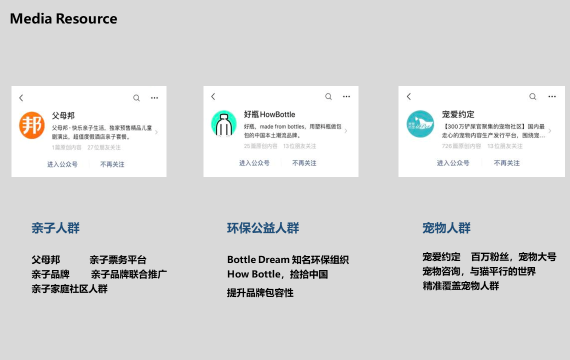
Task: Select the 宠物人群 blue heading
Action: [446, 228]
